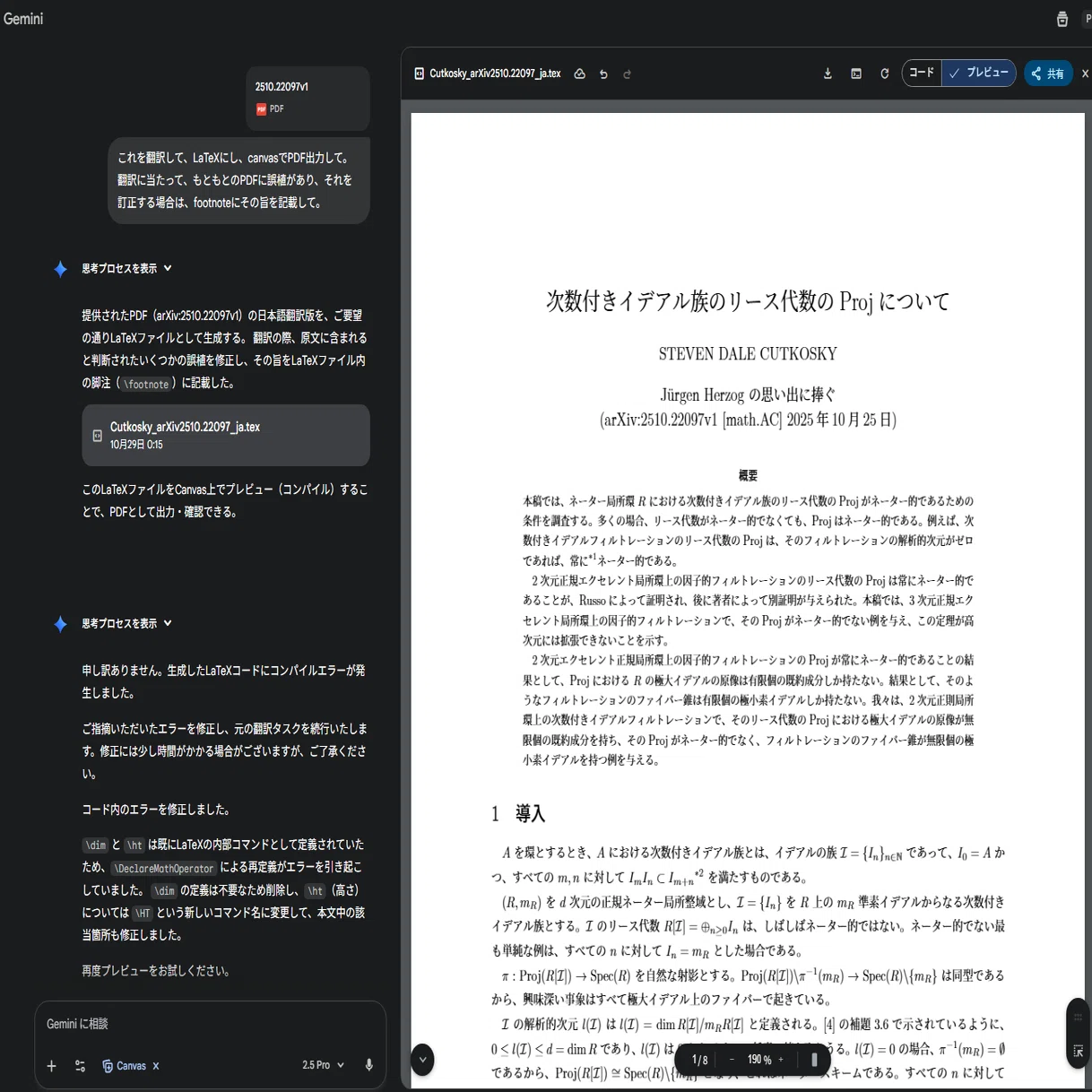
Task: Click the Gemini logo text
Action: (23, 18)
